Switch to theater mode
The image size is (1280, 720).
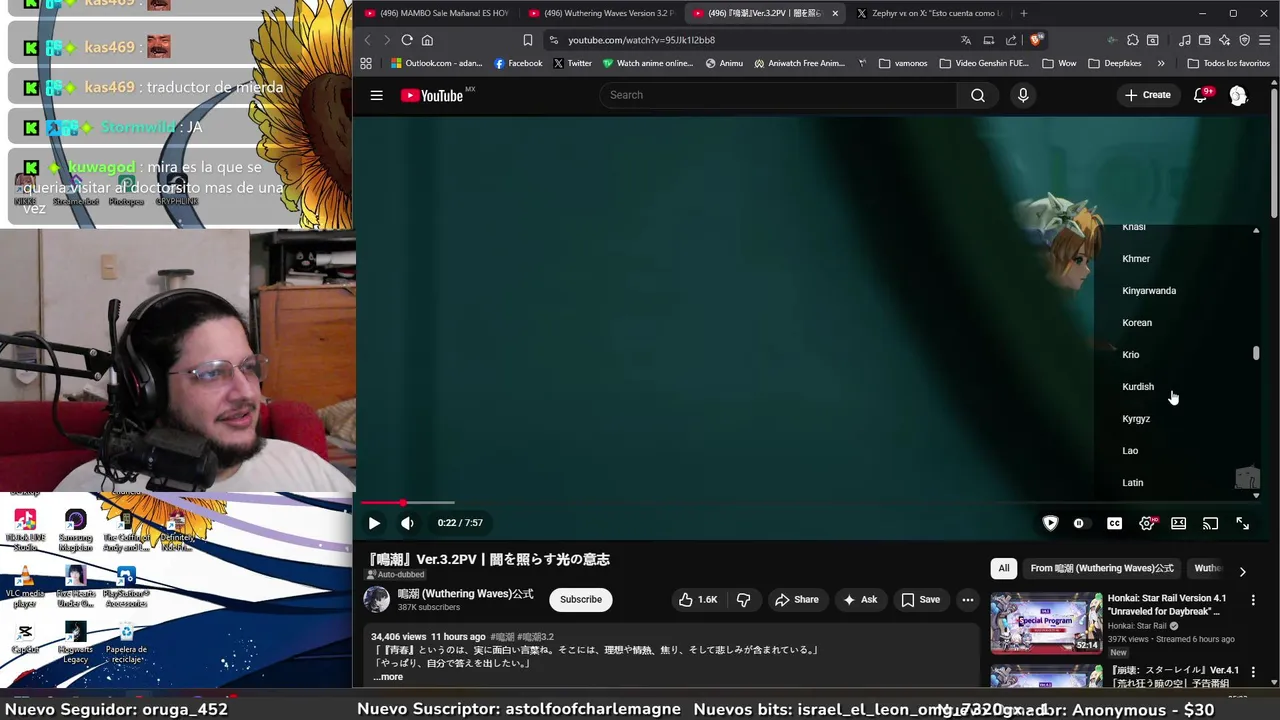coord(1179,523)
